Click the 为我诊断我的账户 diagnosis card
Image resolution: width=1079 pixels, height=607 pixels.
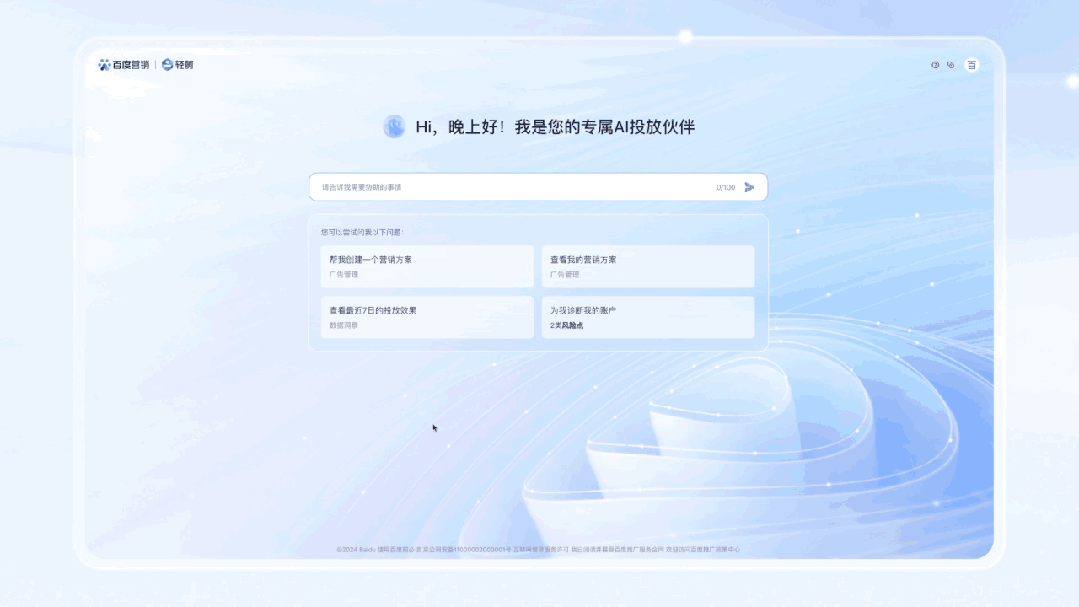(x=648, y=317)
